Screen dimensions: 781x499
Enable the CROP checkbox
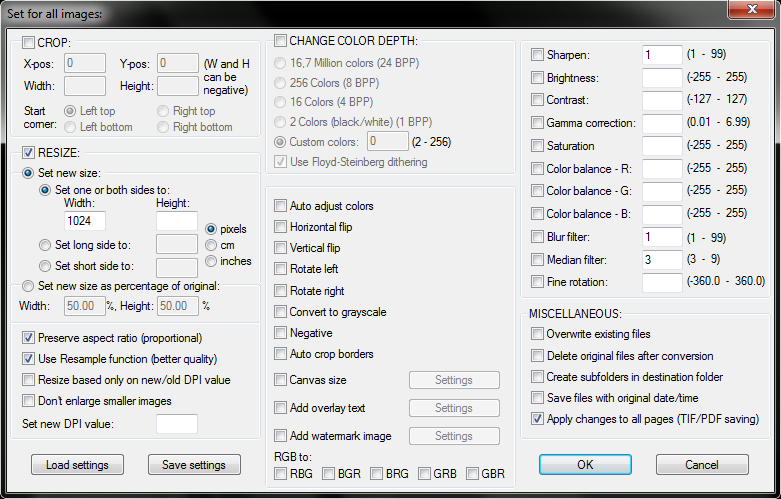click(x=28, y=43)
